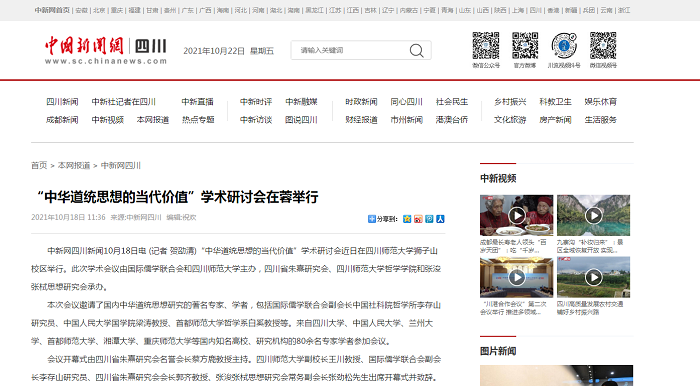This screenshot has width=700, height=386.
Task: Go to the 财经报道 section
Action: tap(361, 120)
